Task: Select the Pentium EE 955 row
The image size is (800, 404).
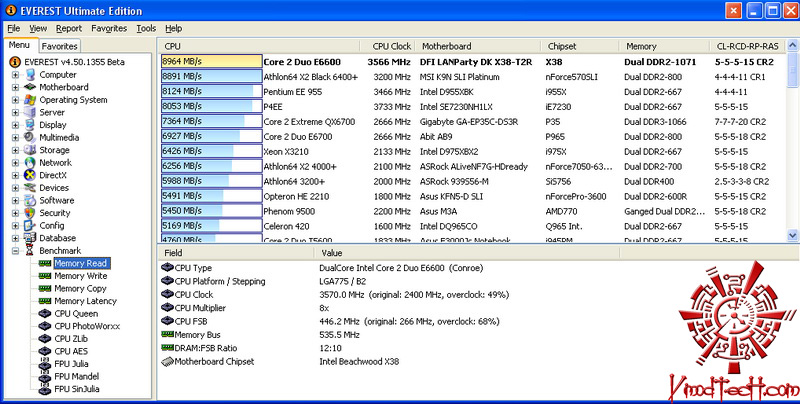Action: coord(473,92)
